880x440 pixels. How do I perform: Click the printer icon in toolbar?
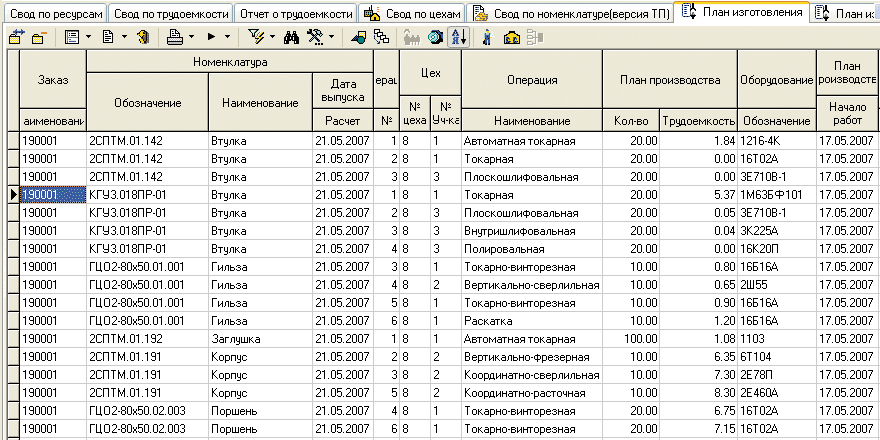pos(174,37)
